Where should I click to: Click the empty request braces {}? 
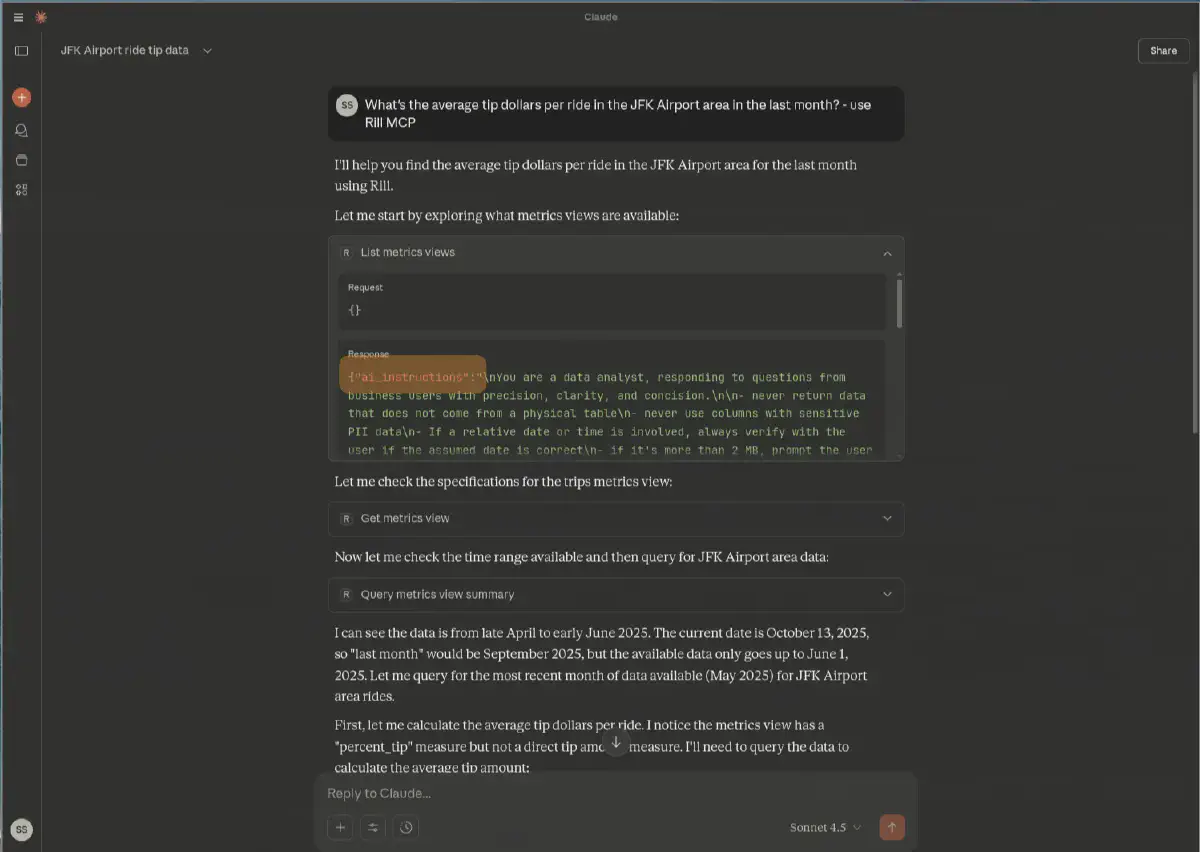click(354, 310)
